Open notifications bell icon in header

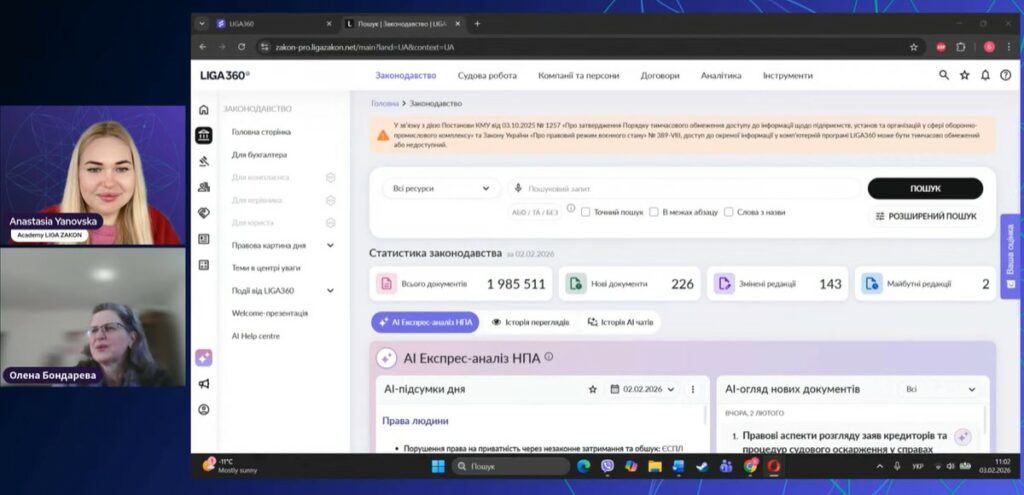985,75
